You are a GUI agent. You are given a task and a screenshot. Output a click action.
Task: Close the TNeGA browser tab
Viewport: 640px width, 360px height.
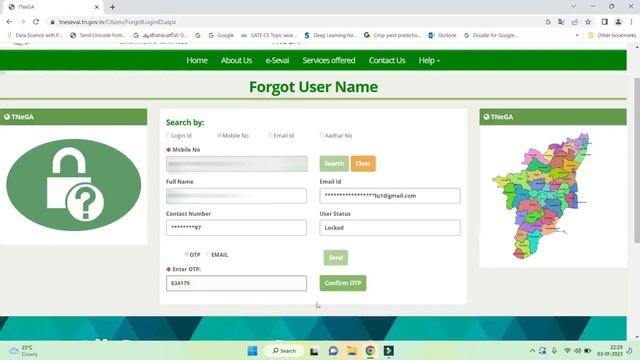coord(97,7)
